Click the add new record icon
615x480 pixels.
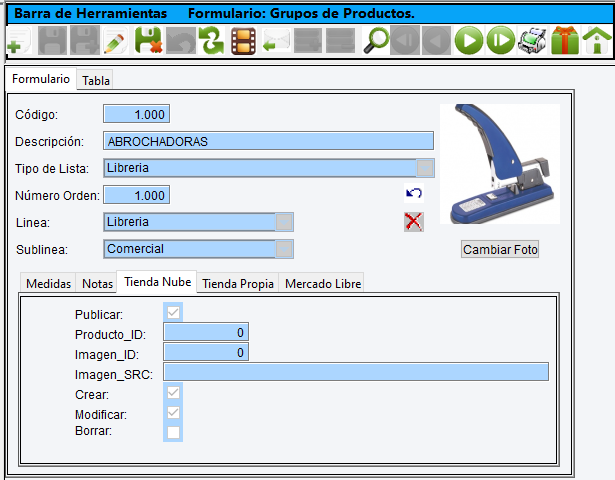coord(18,40)
